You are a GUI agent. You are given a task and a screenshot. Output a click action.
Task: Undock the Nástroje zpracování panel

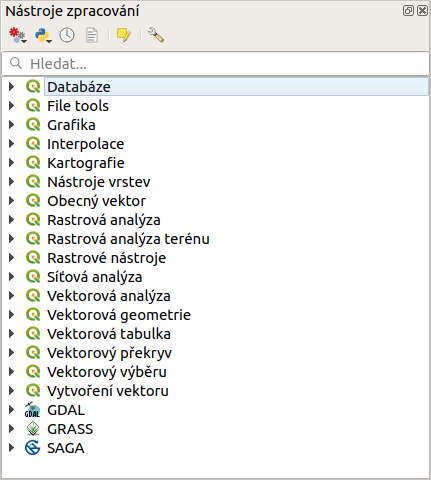pos(408,11)
